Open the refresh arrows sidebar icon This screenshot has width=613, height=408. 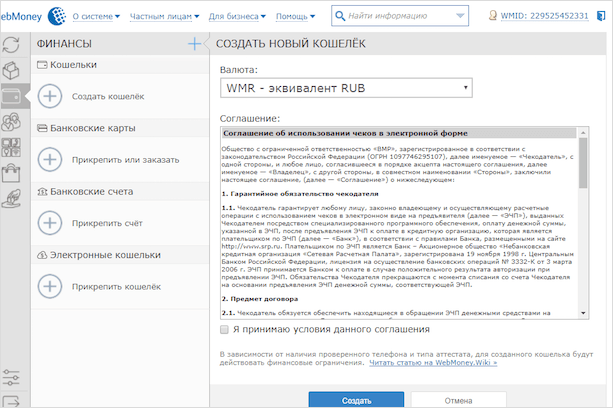tap(11, 45)
